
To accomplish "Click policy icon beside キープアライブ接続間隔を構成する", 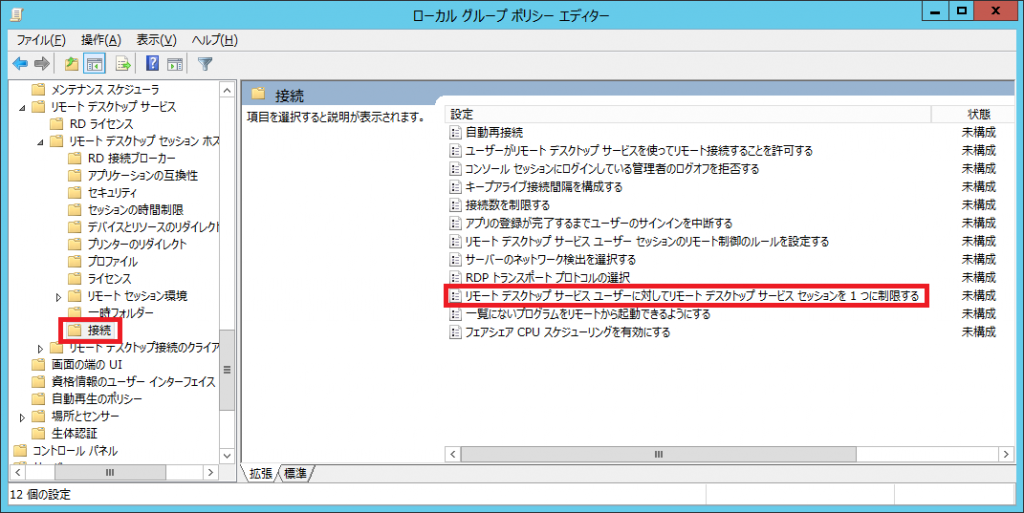I will [455, 187].
